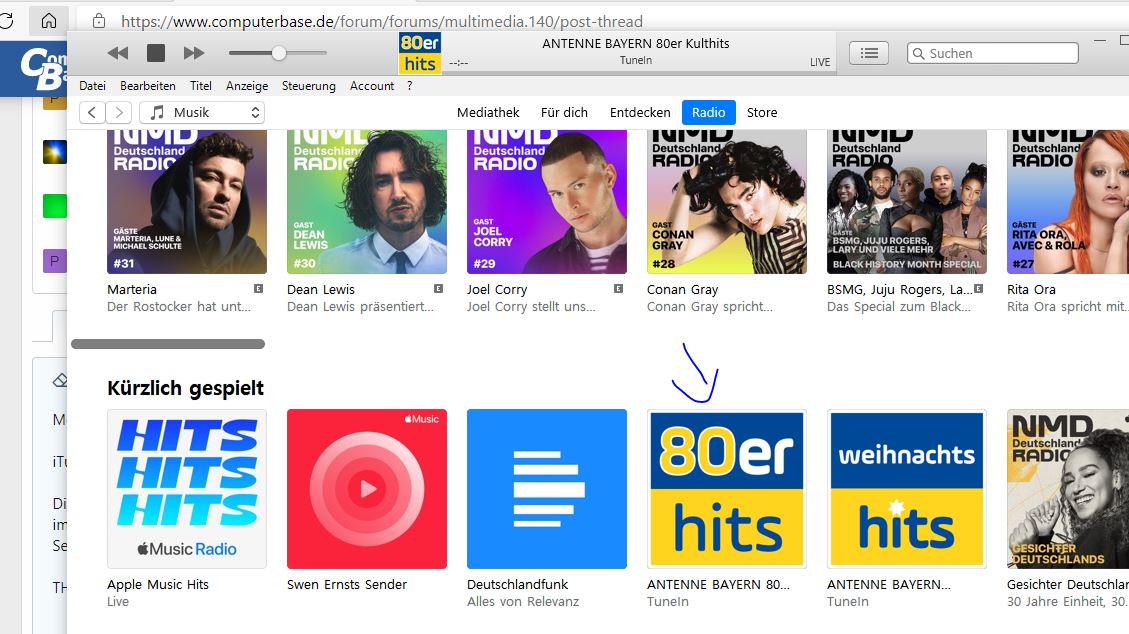Switch to the Für dich tab
This screenshot has width=1129, height=634.
click(564, 112)
